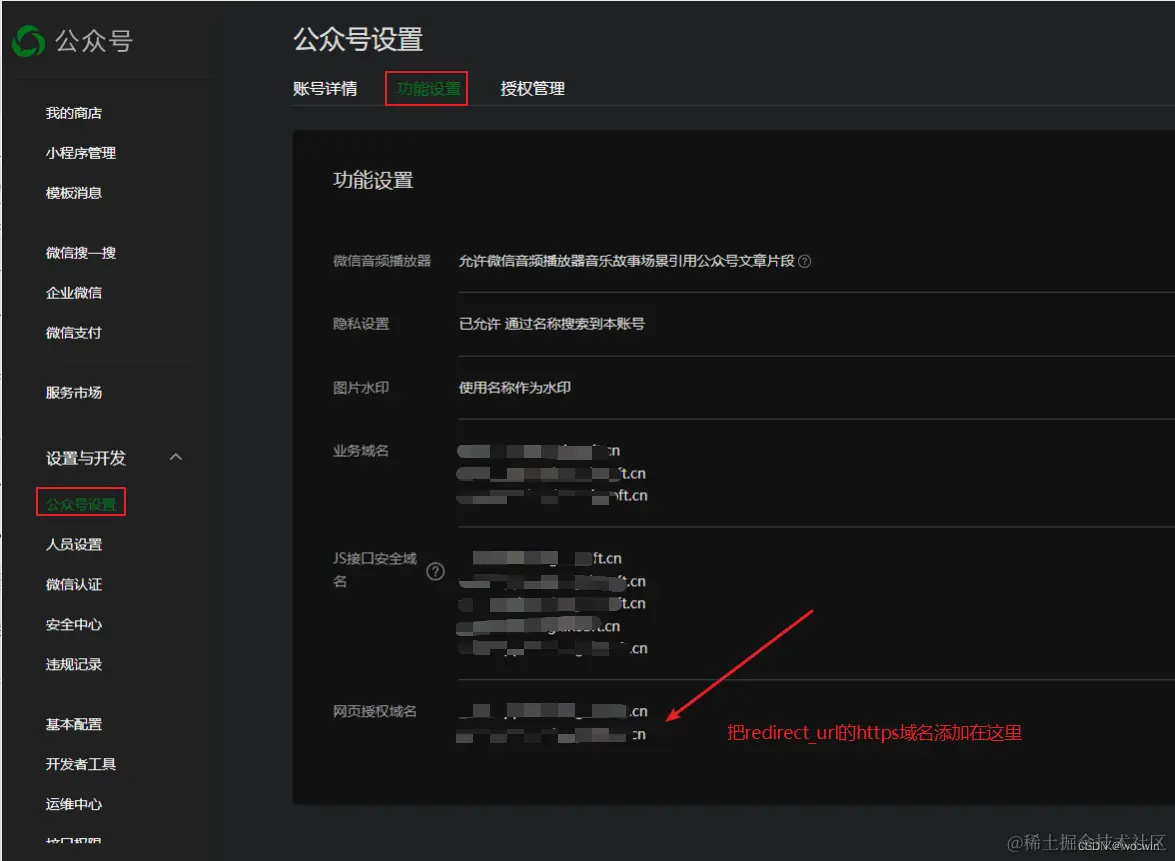Open the help tooltip beside JS接口安全域名
Viewport: 1175px width, 861px height.
tap(435, 572)
